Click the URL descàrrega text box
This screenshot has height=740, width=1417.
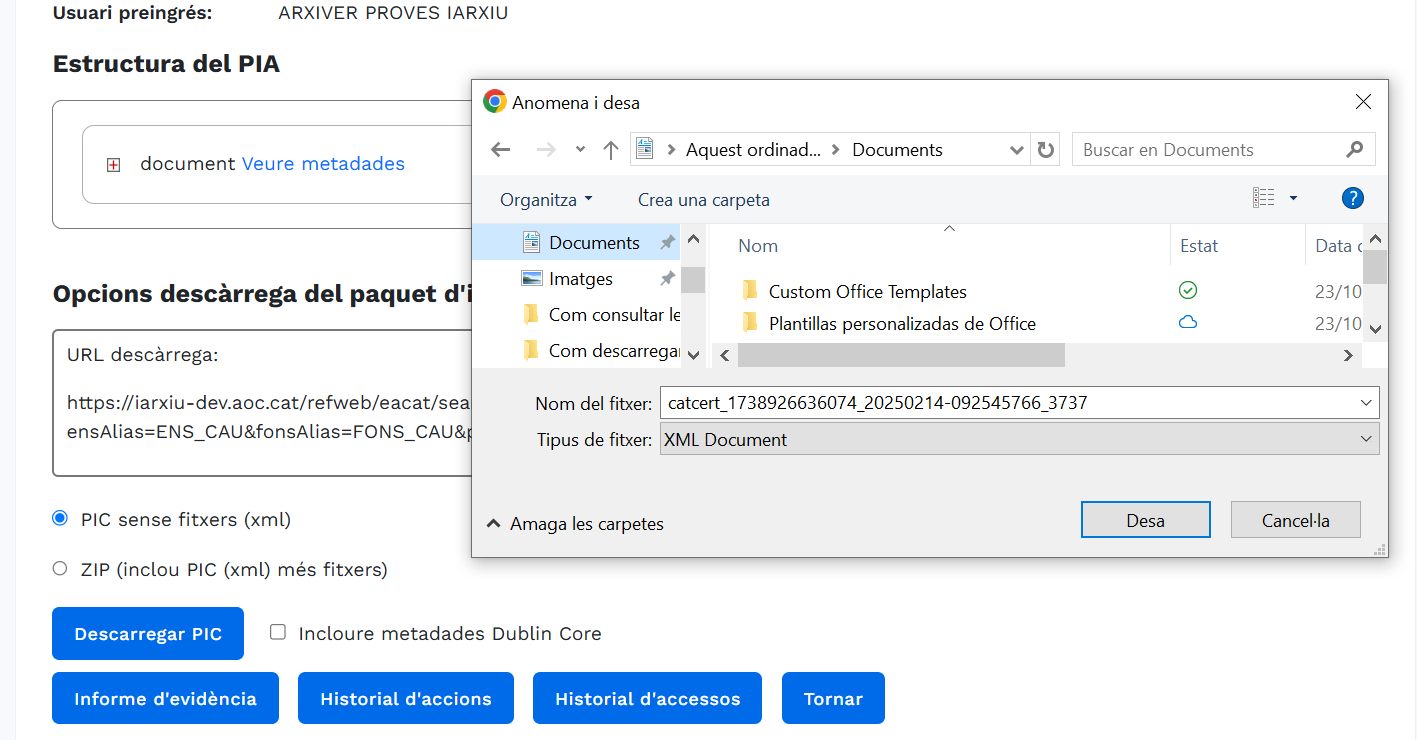(262, 403)
